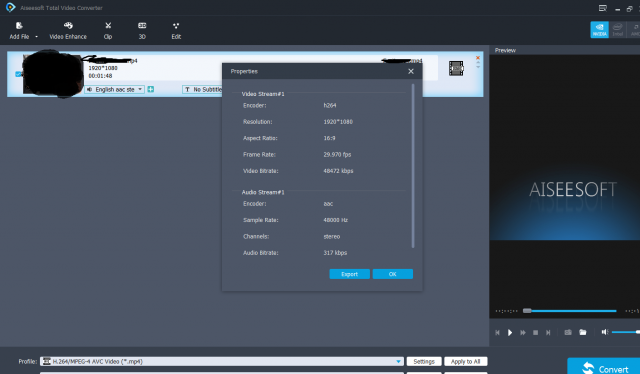The width and height of the screenshot is (640, 374).
Task: Move the file down with down arrow
Action: coord(478,67)
